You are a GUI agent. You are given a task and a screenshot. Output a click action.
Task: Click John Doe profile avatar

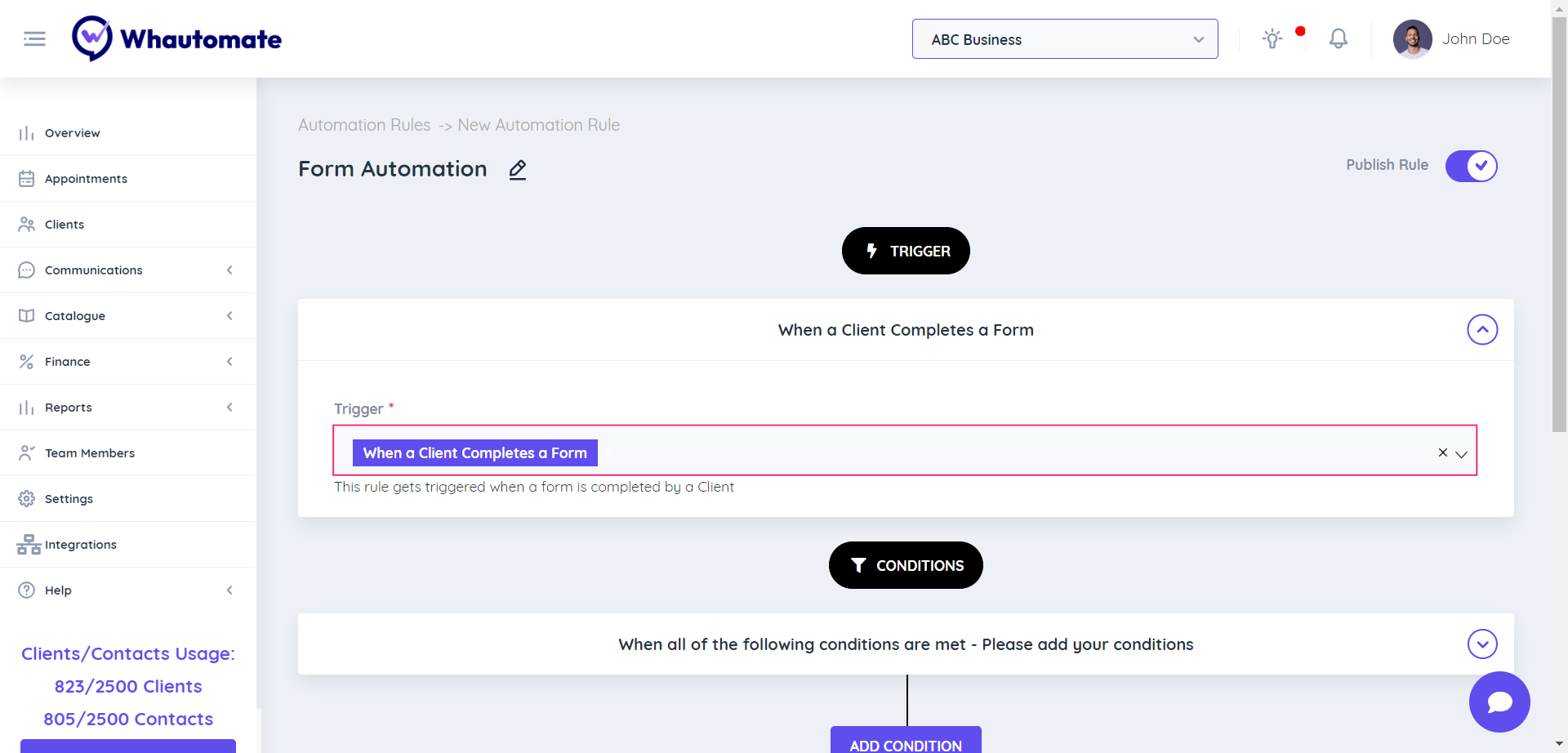pos(1412,39)
